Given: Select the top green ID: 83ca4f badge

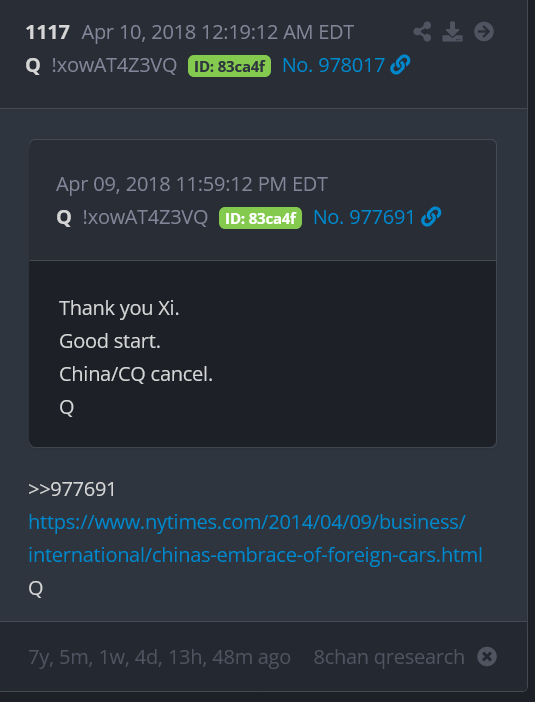Looking at the screenshot, I should 229,66.
